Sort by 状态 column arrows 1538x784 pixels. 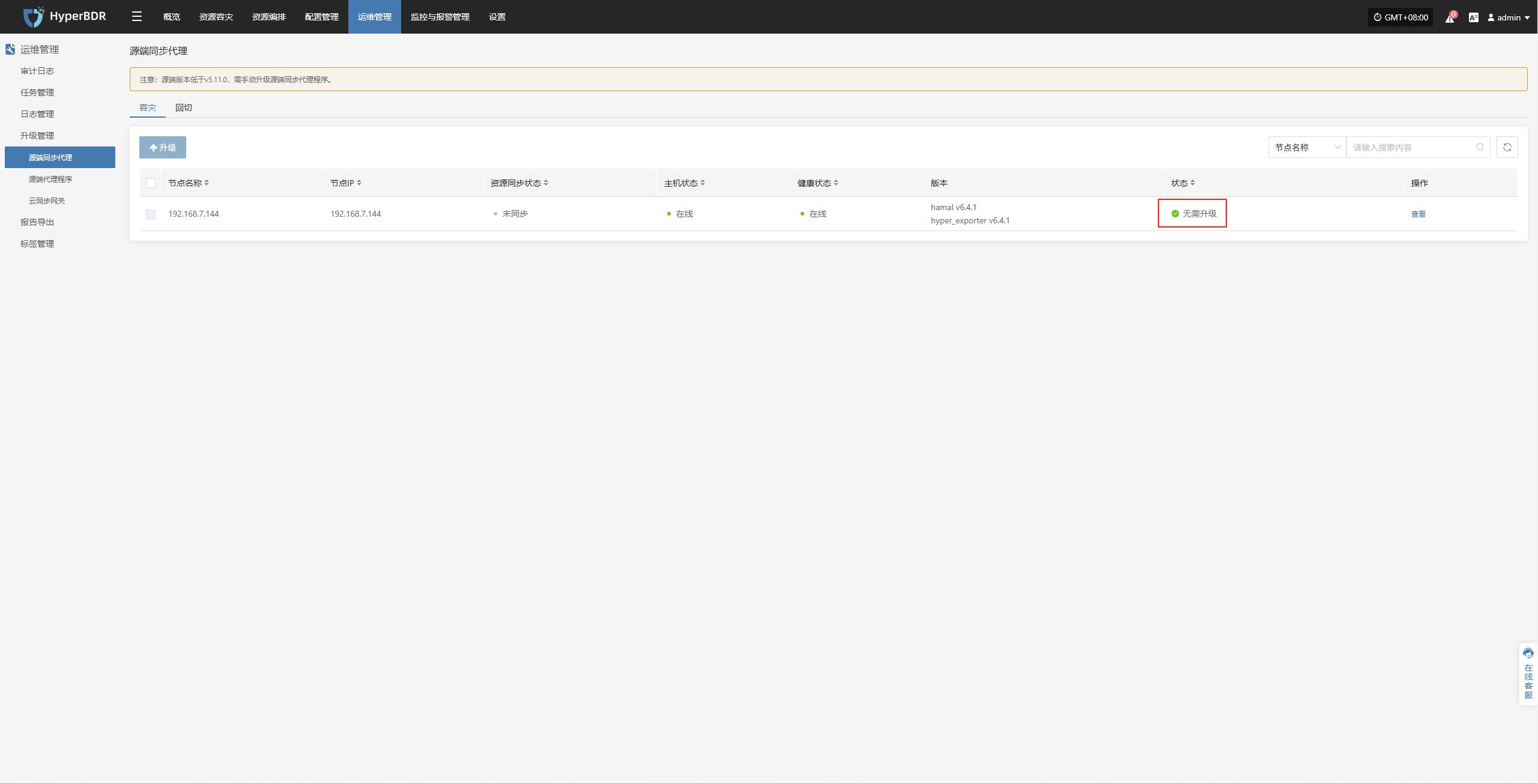pyautogui.click(x=1193, y=183)
